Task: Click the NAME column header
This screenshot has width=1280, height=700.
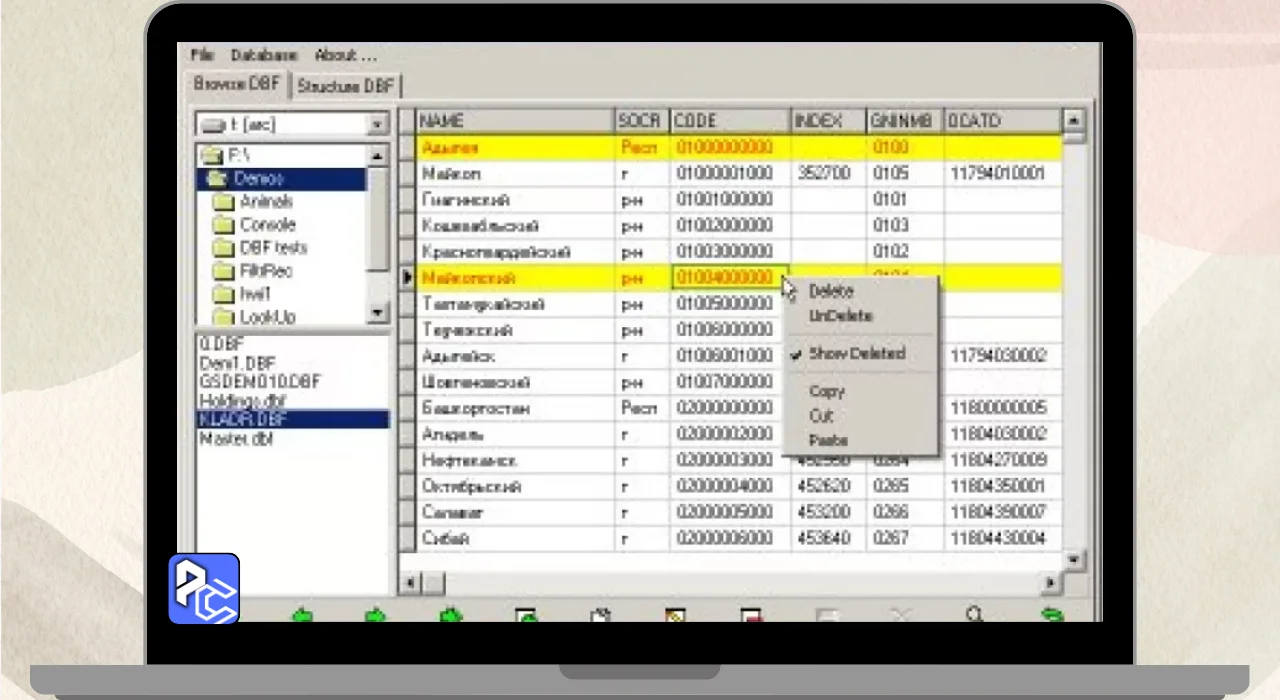Action: (514, 121)
